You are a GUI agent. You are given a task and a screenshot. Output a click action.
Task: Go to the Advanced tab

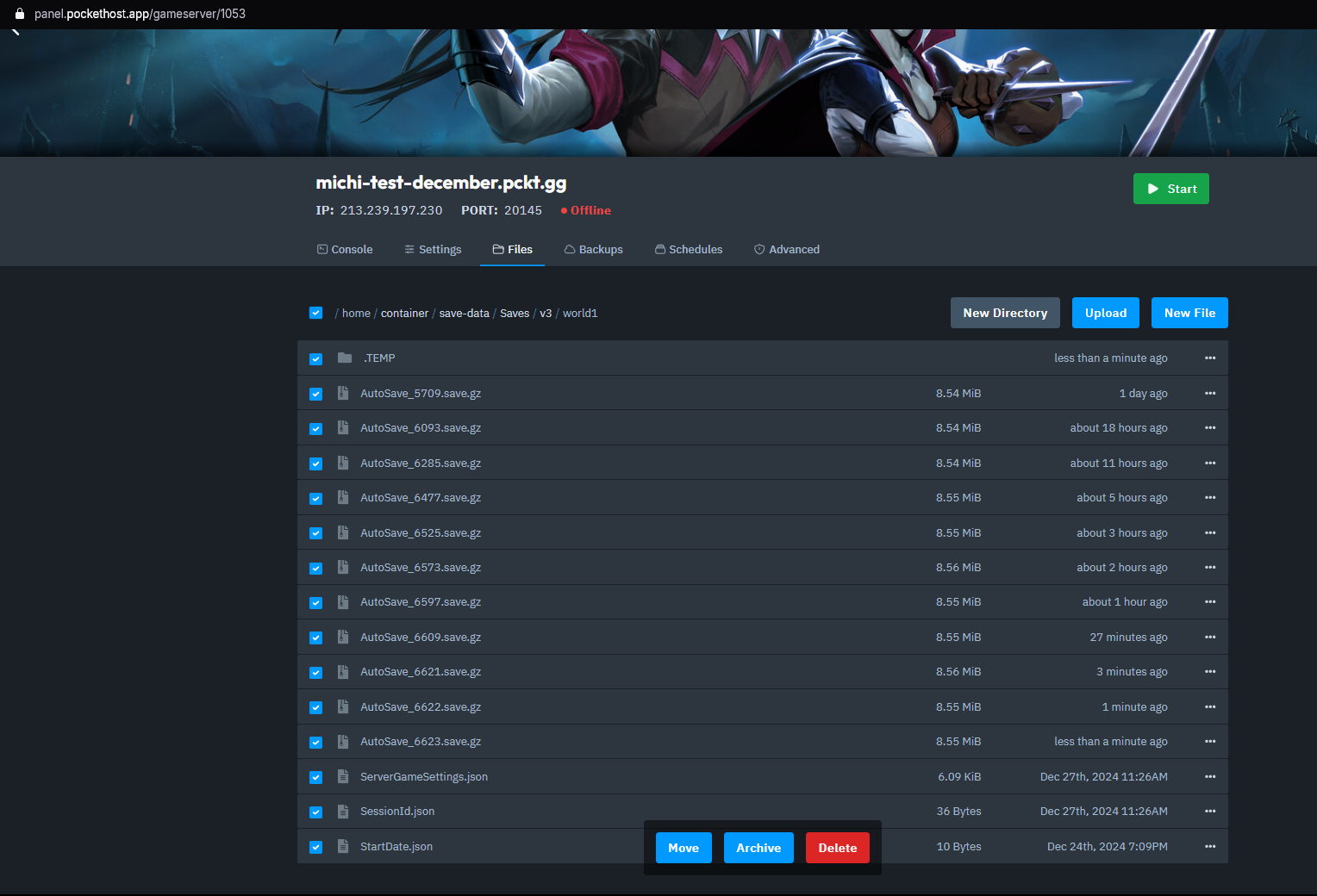pyautogui.click(x=786, y=249)
